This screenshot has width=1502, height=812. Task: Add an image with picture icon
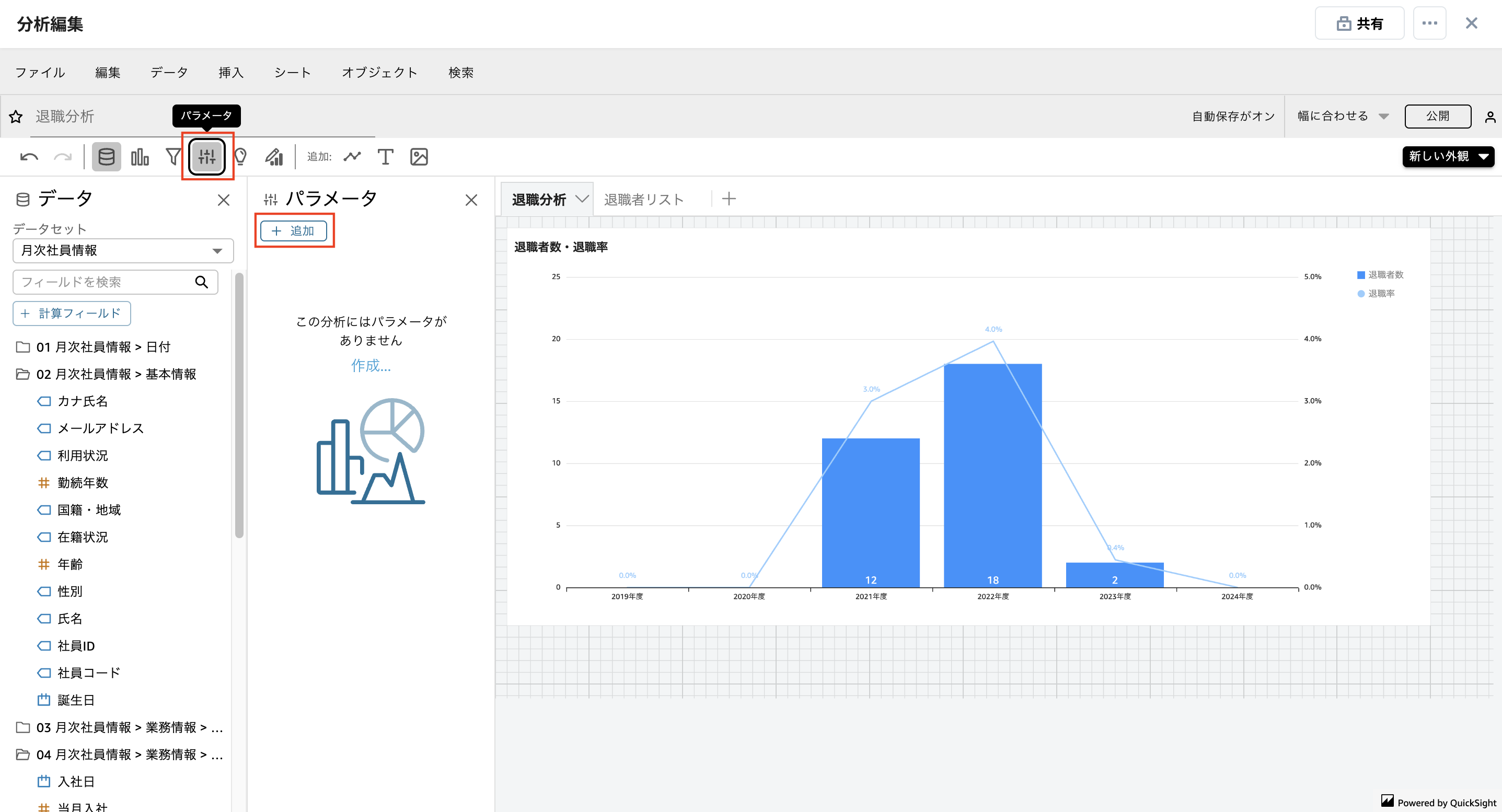[x=419, y=157]
